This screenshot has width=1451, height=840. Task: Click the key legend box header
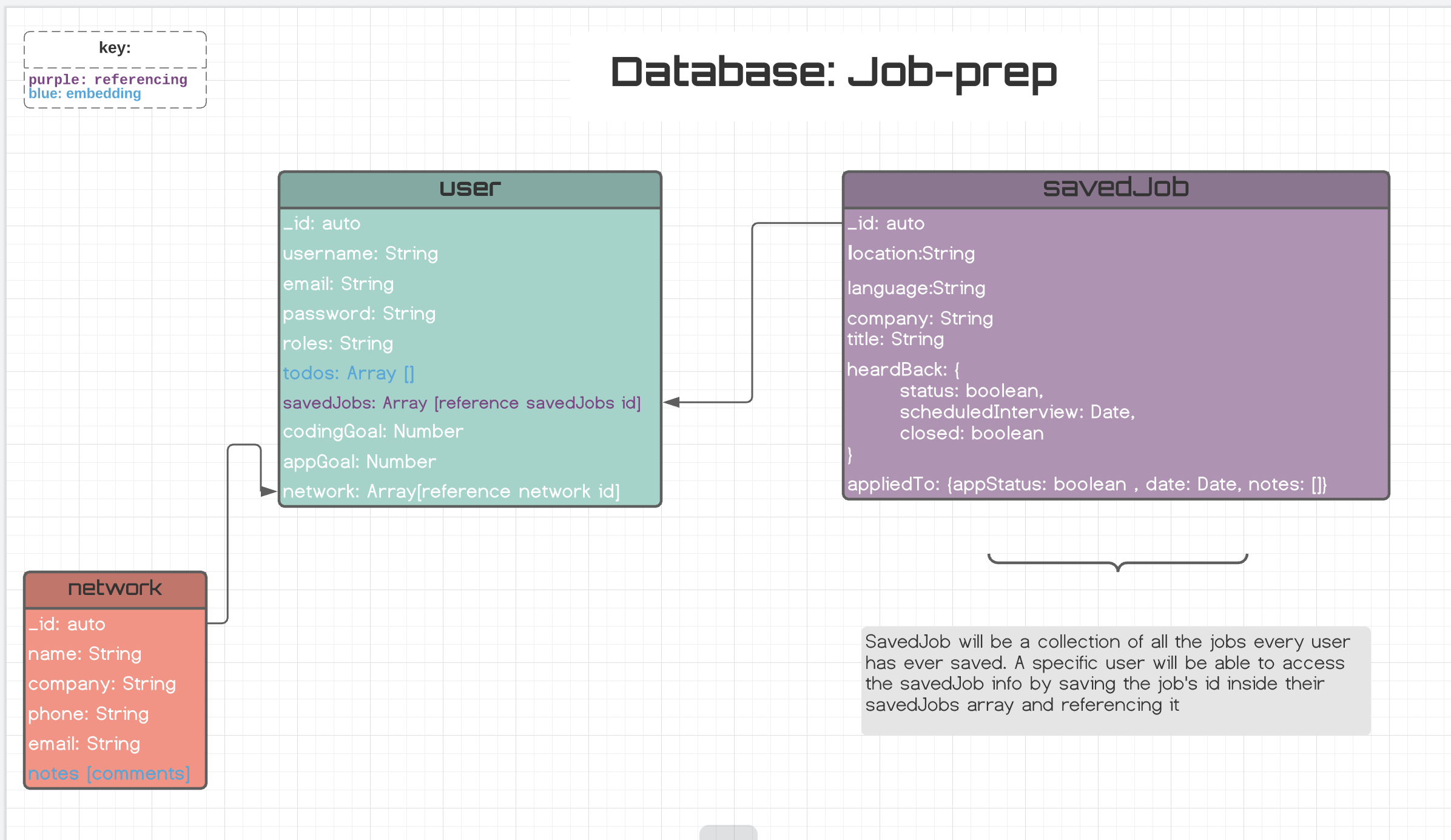(x=115, y=48)
